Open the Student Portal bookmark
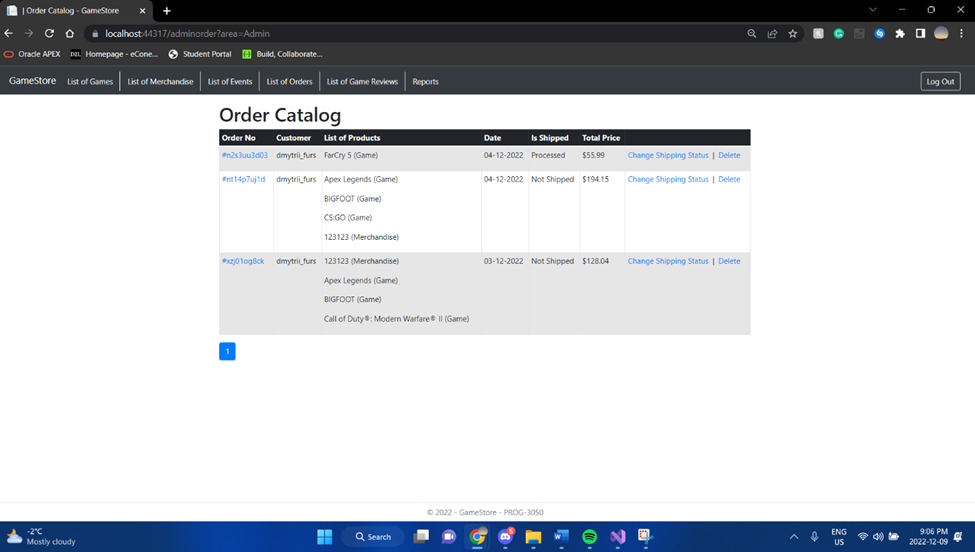The image size is (975, 552). coord(200,54)
